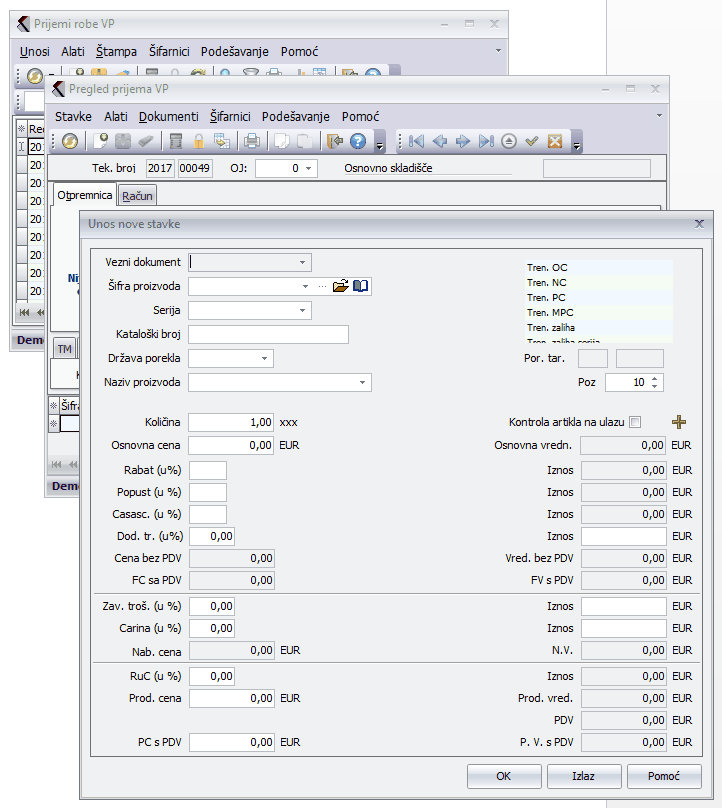Go to first record navigation arrow
The image size is (722, 808).
(x=417, y=141)
